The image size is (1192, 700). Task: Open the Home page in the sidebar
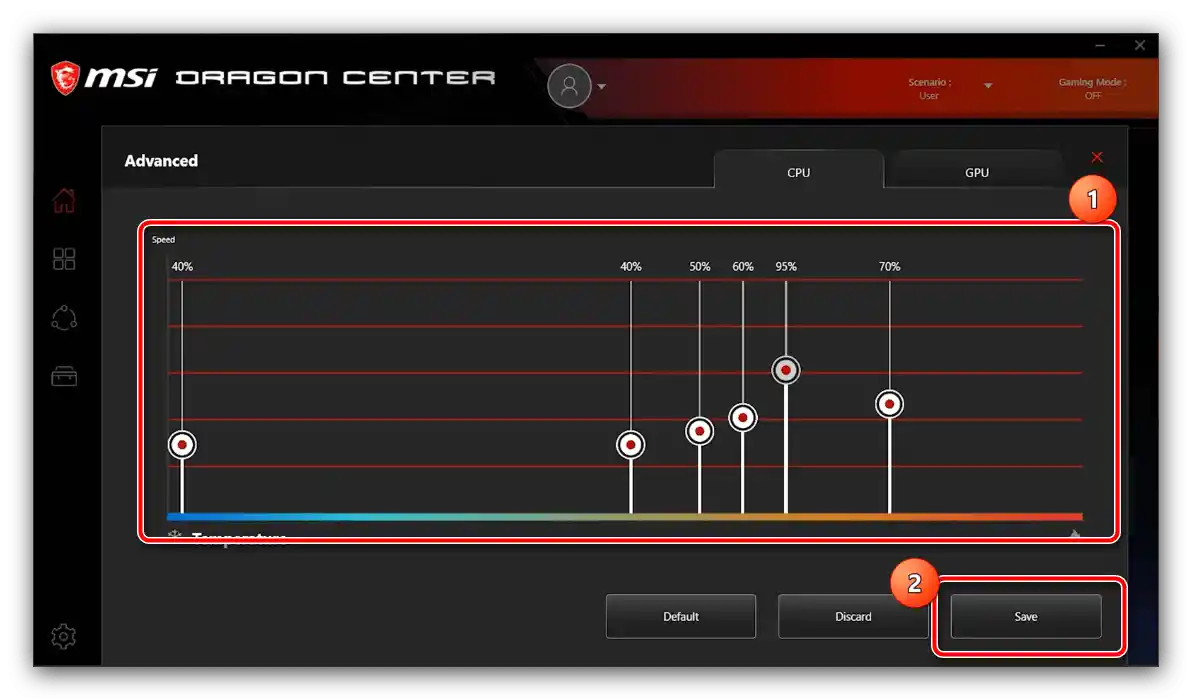point(64,201)
